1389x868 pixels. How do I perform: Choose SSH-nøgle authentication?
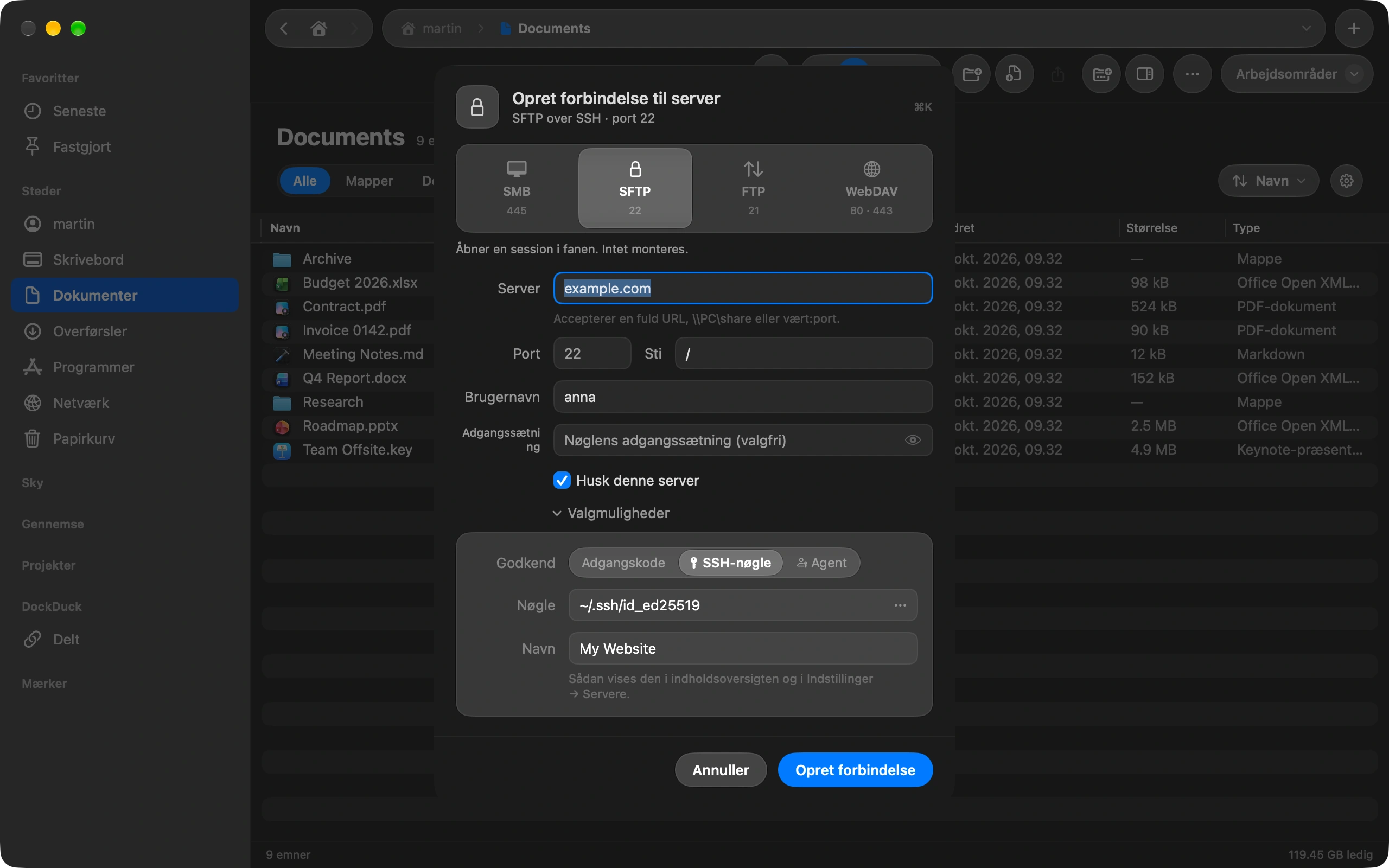pyautogui.click(x=730, y=563)
